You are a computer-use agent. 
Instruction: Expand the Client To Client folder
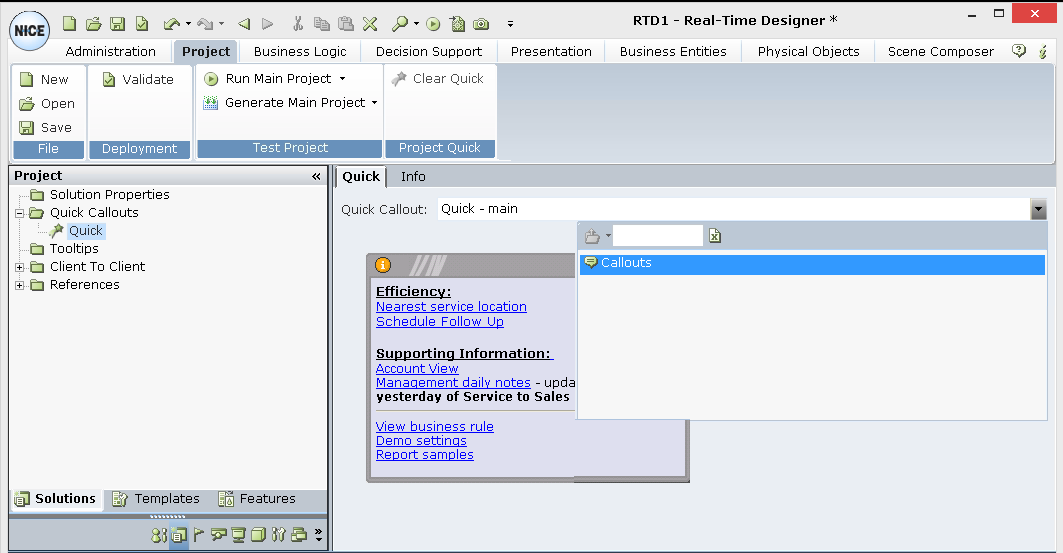(20, 267)
